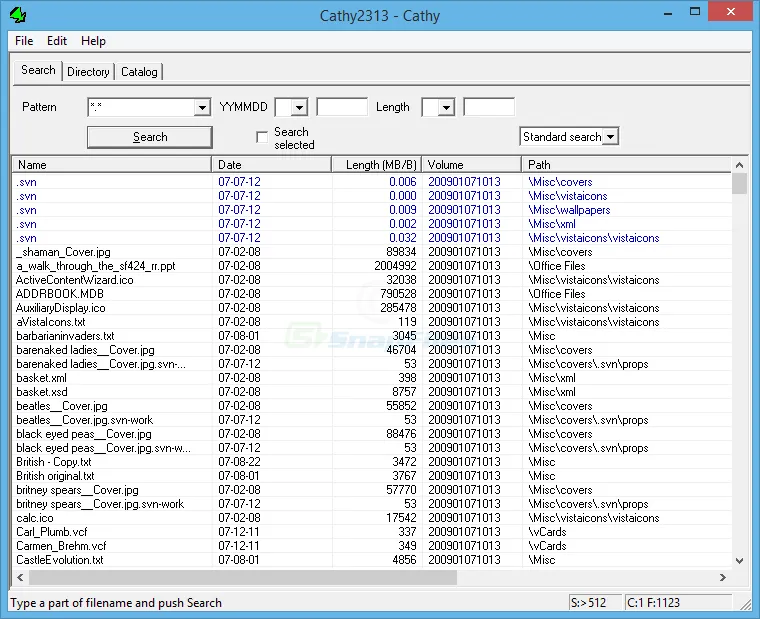Expand the Pattern combo box
The height and width of the screenshot is (619, 760).
coord(201,107)
